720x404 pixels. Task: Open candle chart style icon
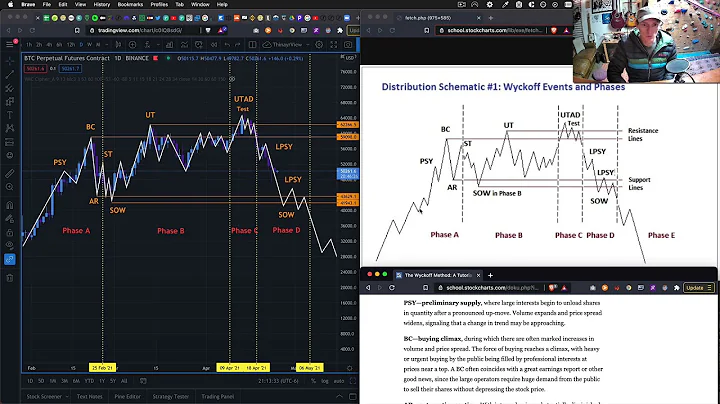coord(118,45)
